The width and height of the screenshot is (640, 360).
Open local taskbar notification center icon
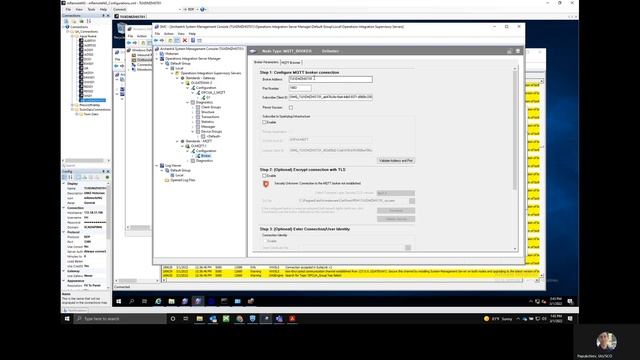[570, 318]
